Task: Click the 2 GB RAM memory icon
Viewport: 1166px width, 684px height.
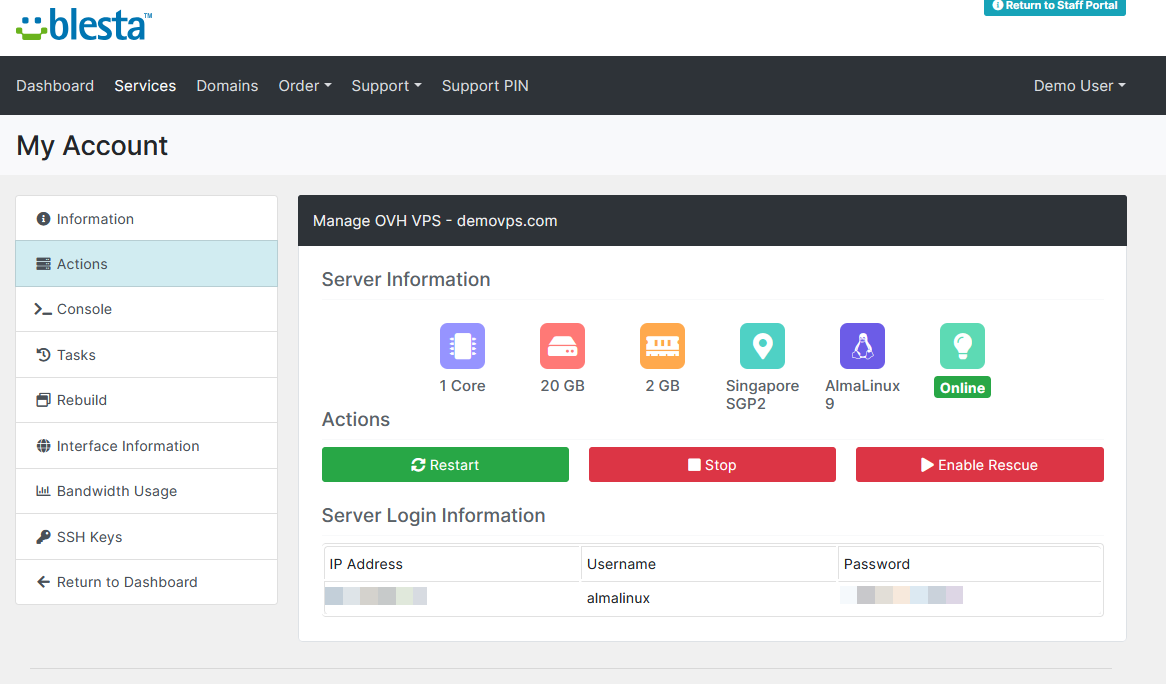Action: 662,346
